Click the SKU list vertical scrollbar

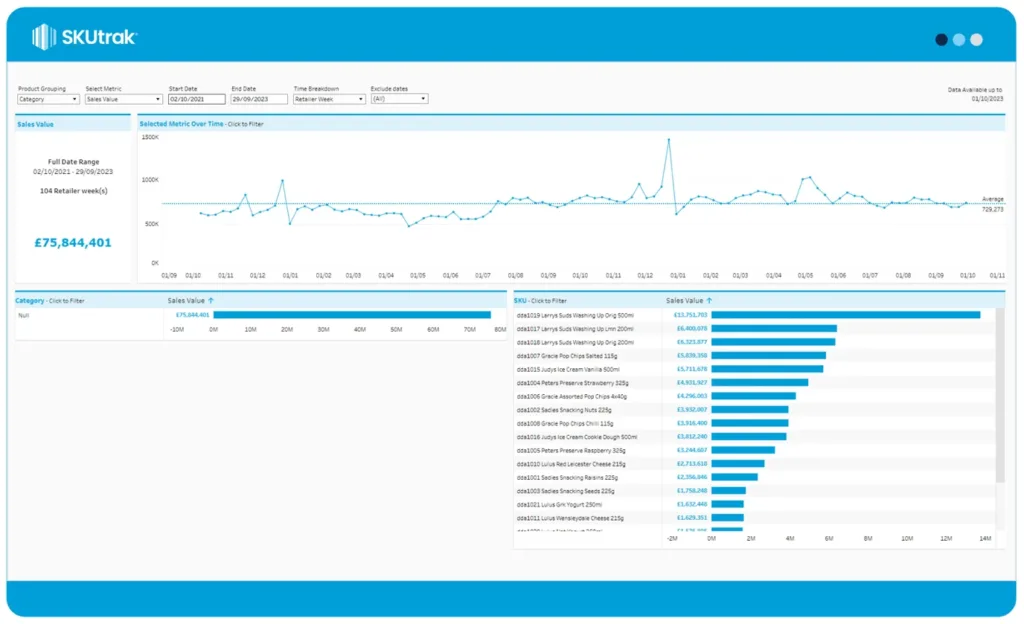tap(1000, 396)
